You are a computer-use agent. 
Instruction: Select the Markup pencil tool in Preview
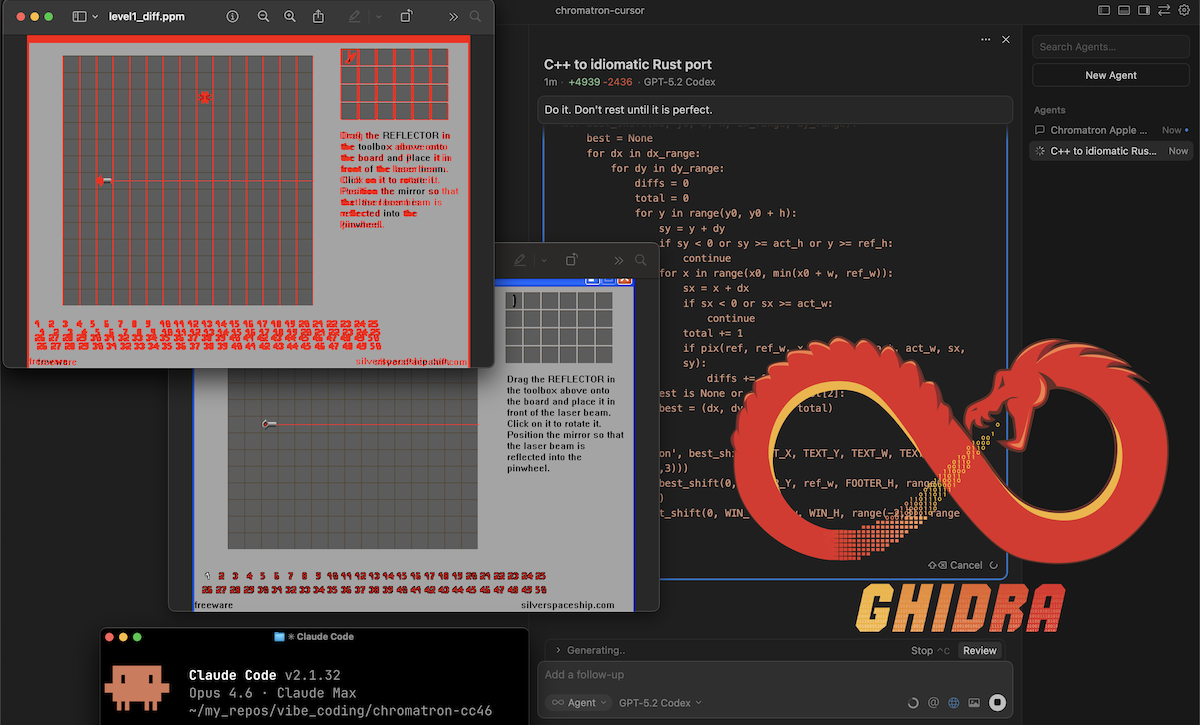pos(355,16)
